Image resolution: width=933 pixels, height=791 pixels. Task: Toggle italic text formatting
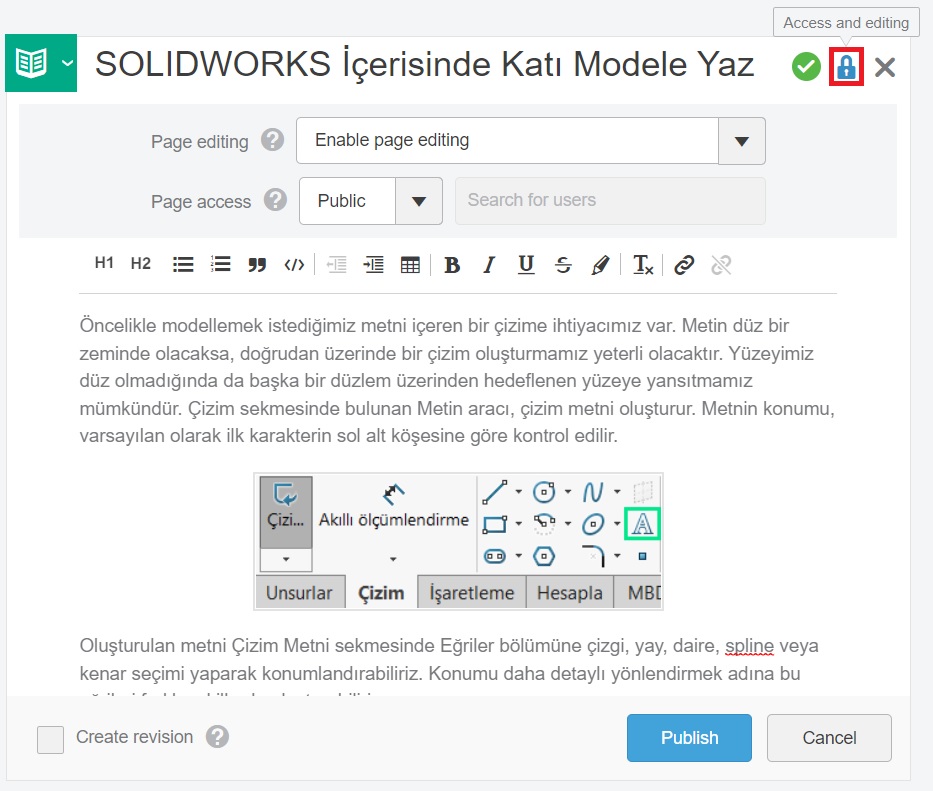click(x=489, y=265)
